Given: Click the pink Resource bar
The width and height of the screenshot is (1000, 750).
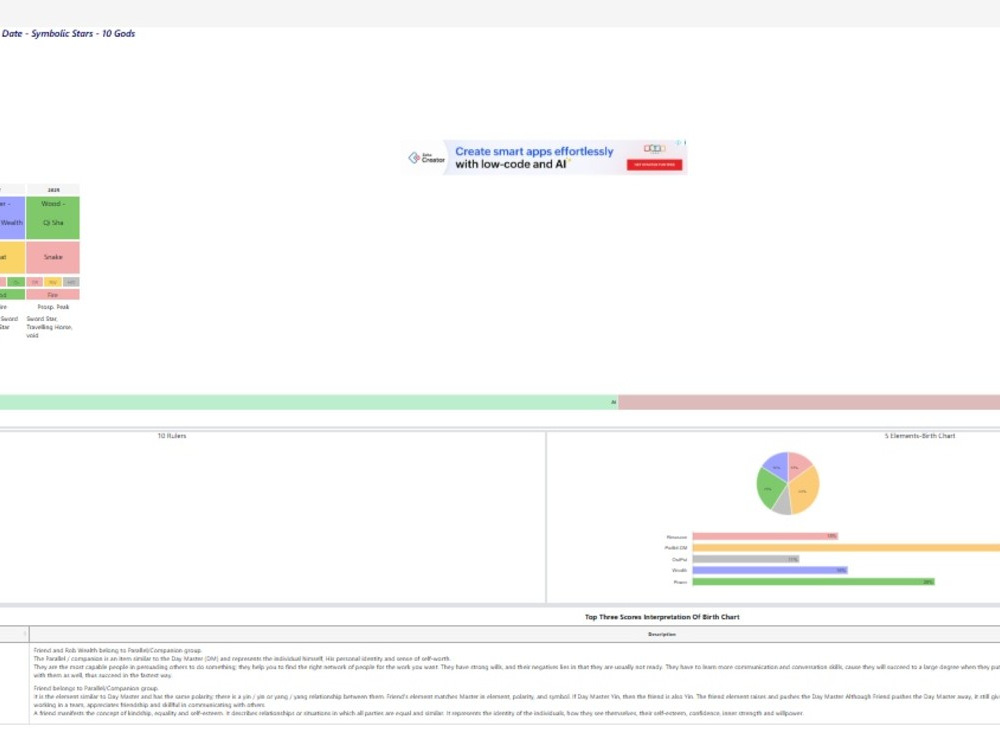Looking at the screenshot, I should pos(765,536).
